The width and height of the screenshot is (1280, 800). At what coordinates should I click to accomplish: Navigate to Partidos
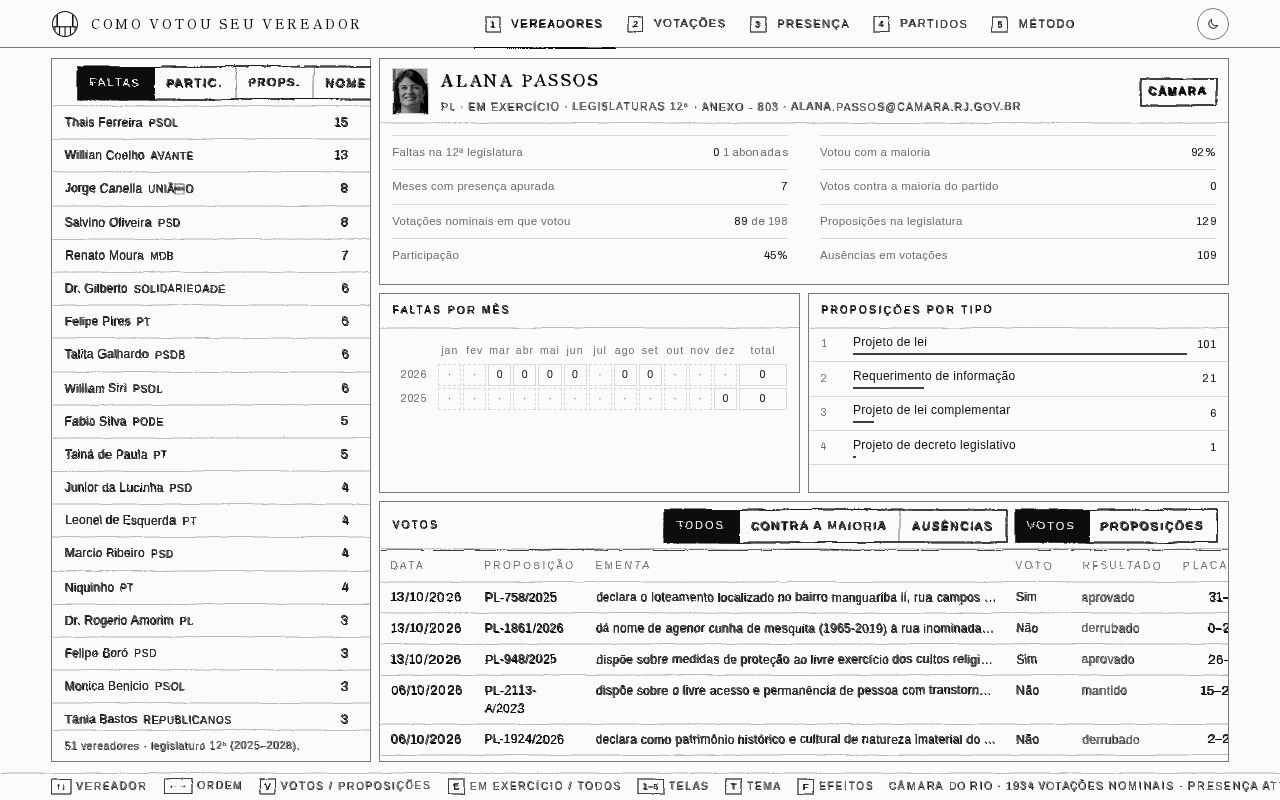coord(921,24)
